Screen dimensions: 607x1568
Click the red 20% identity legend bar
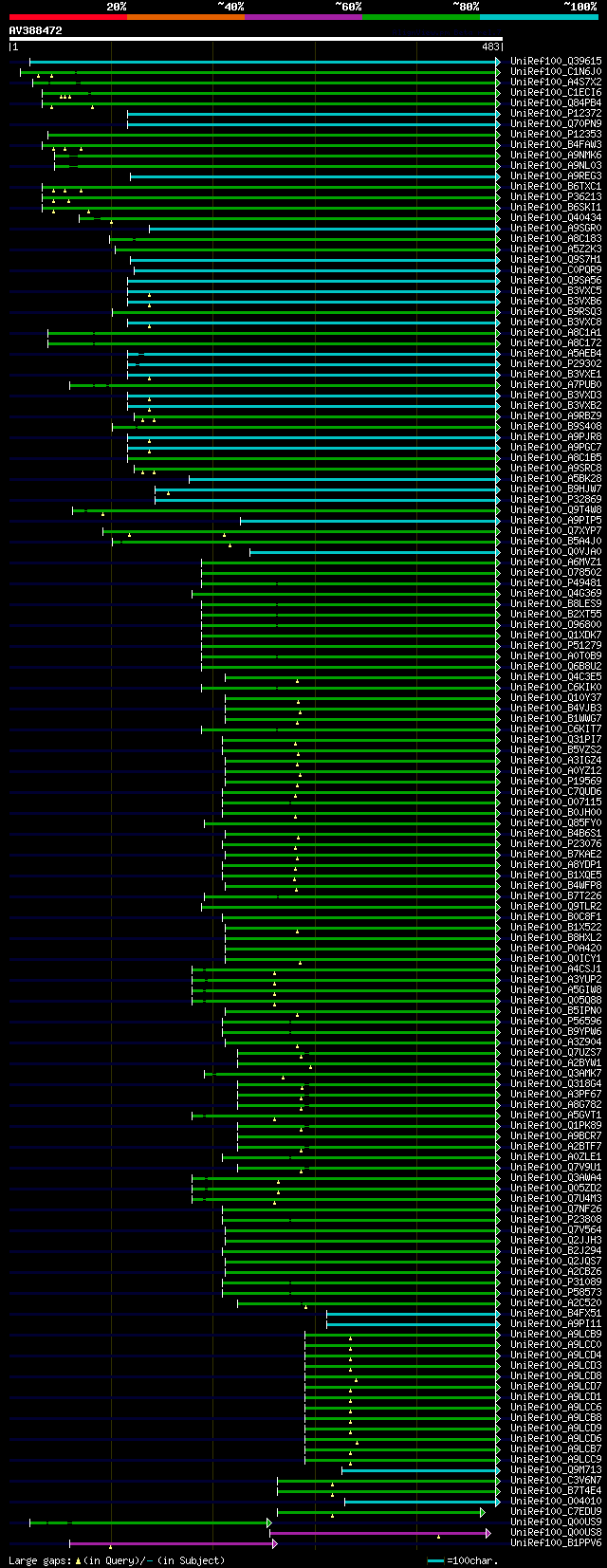(x=68, y=17)
